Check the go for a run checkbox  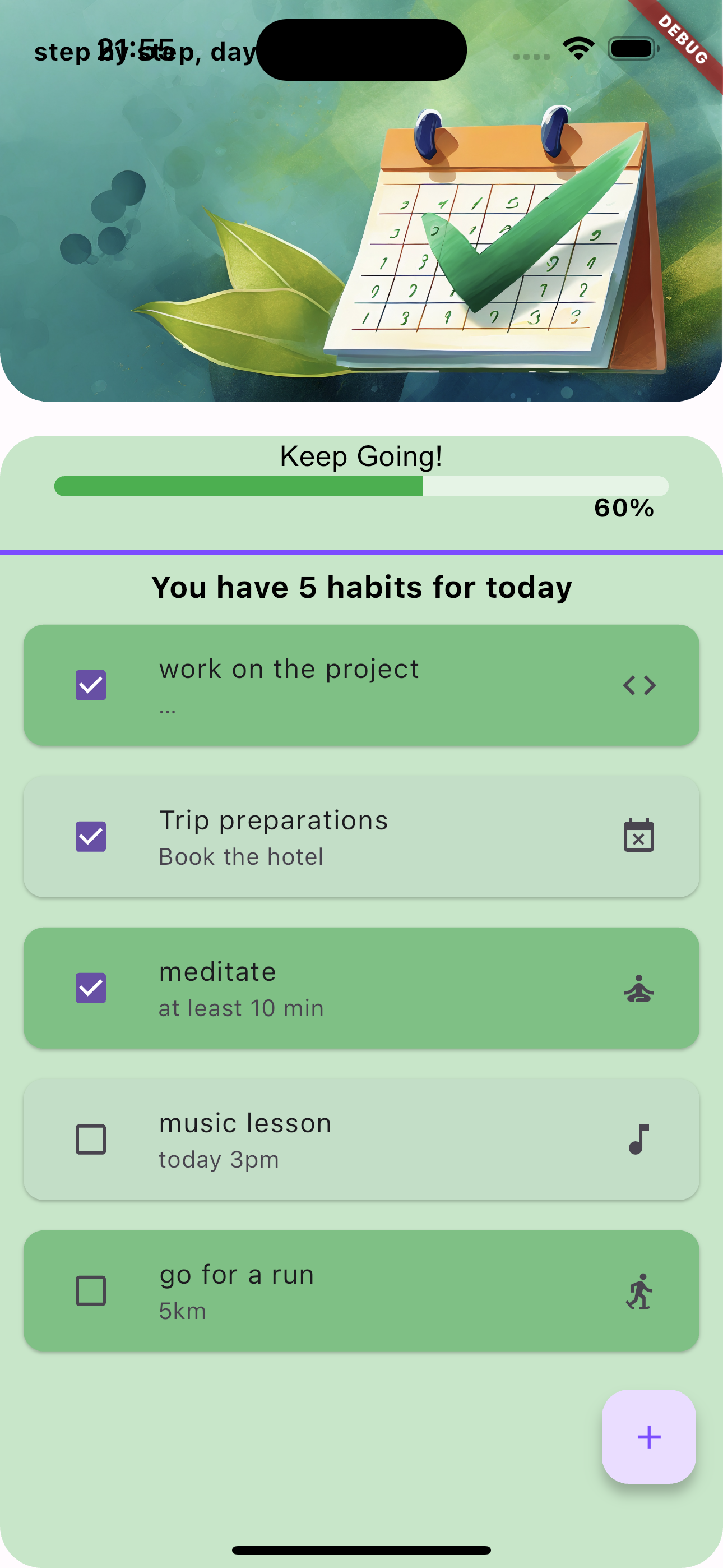(91, 1291)
